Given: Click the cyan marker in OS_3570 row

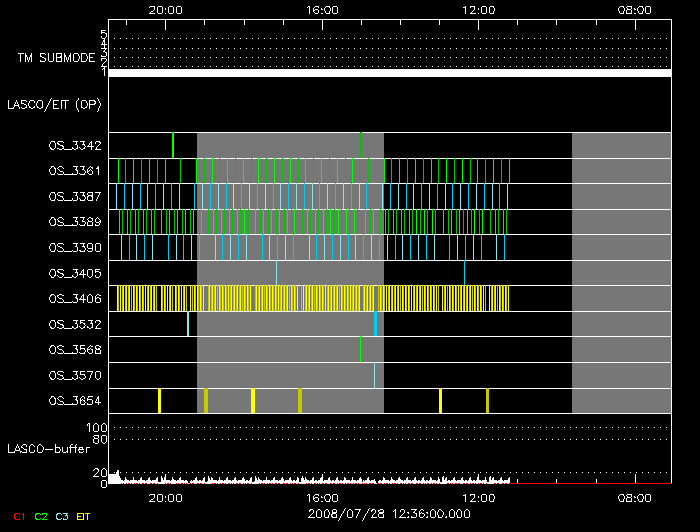Looking at the screenshot, I should (x=375, y=374).
